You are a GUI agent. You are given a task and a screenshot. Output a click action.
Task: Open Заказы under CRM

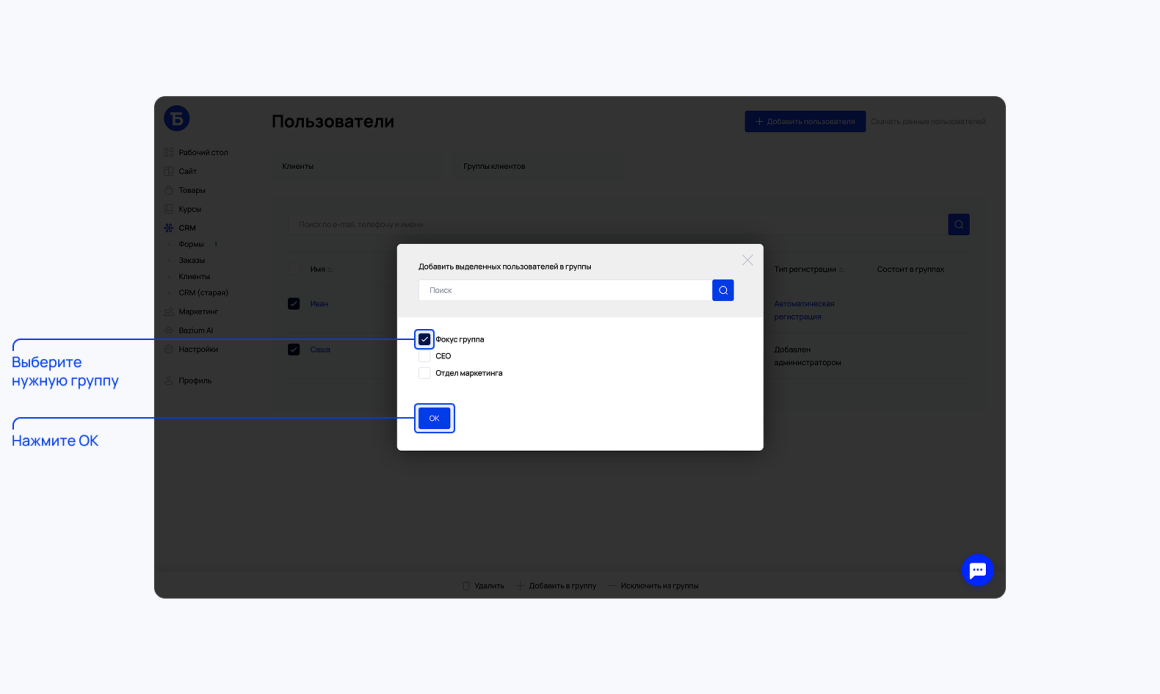[192, 260]
